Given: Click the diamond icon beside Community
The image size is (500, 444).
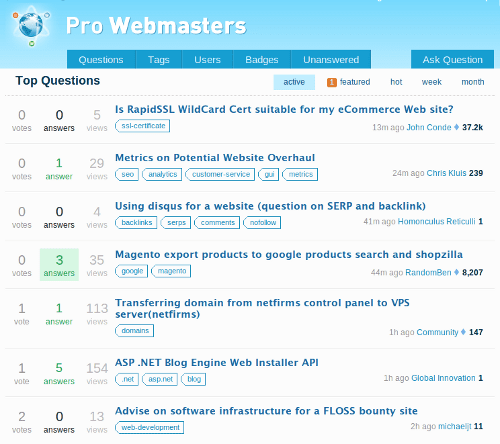Looking at the screenshot, I should click(x=463, y=332).
